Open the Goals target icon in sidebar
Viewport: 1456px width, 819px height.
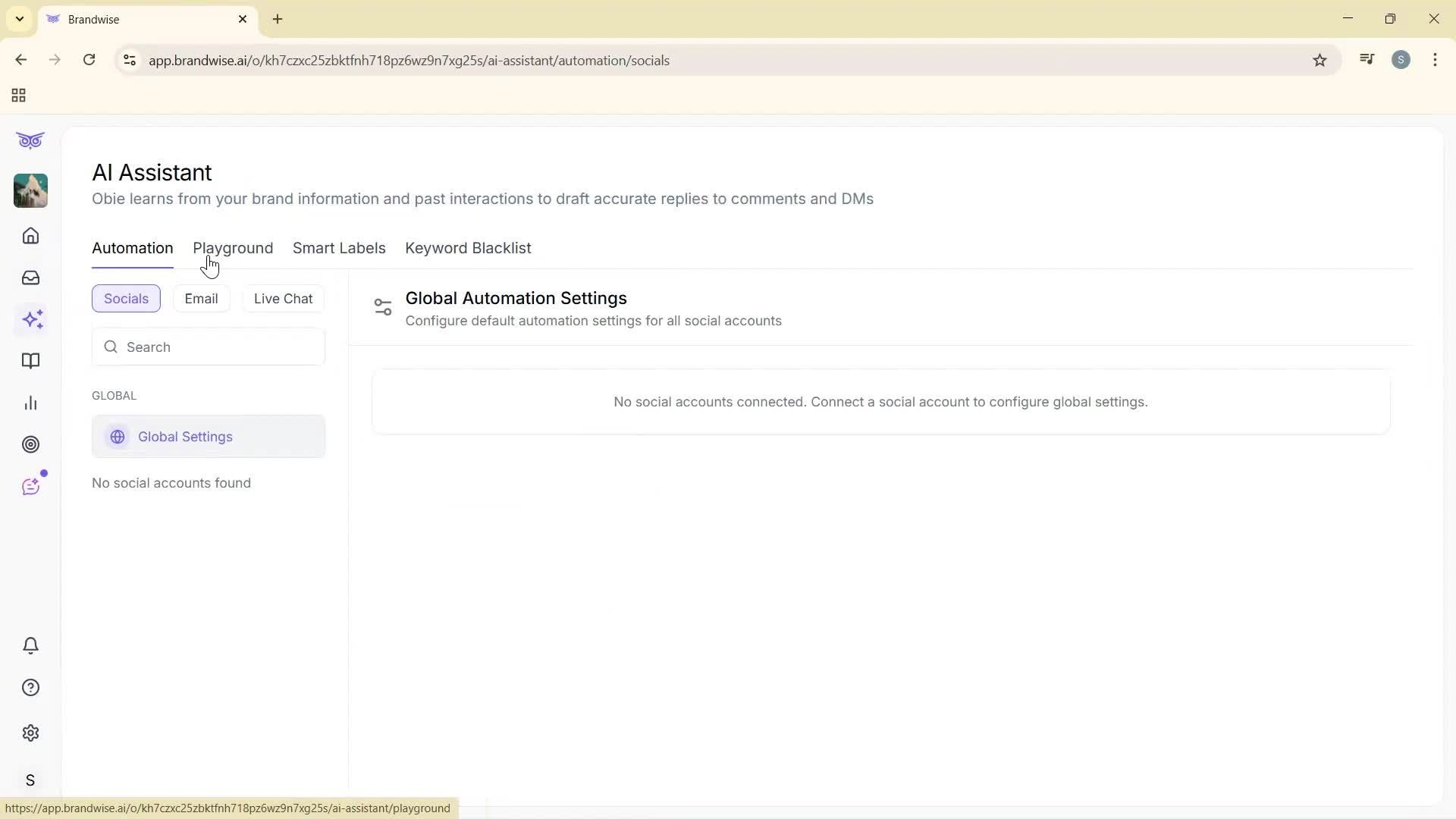point(30,444)
